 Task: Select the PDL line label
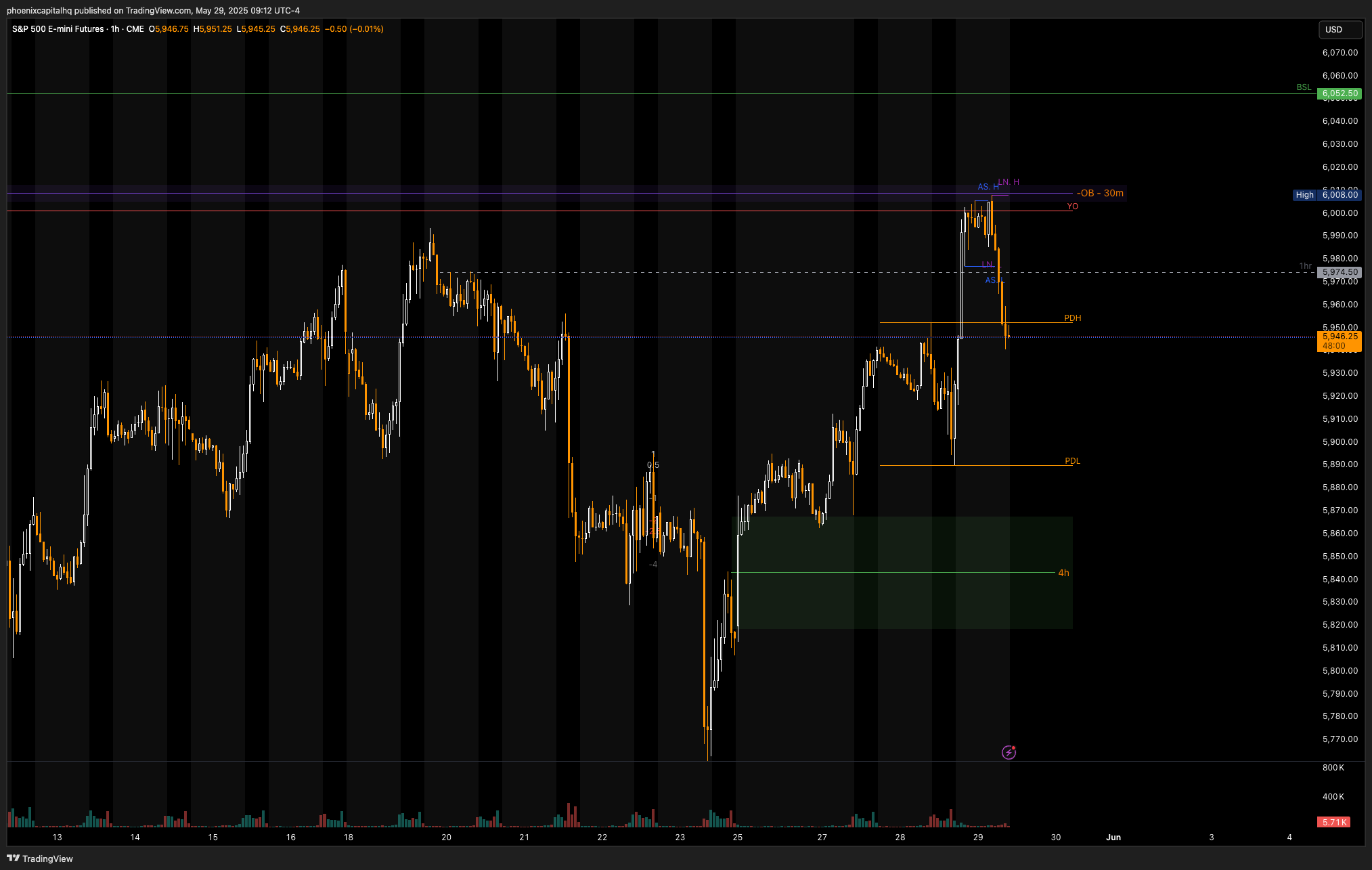coord(1072,461)
